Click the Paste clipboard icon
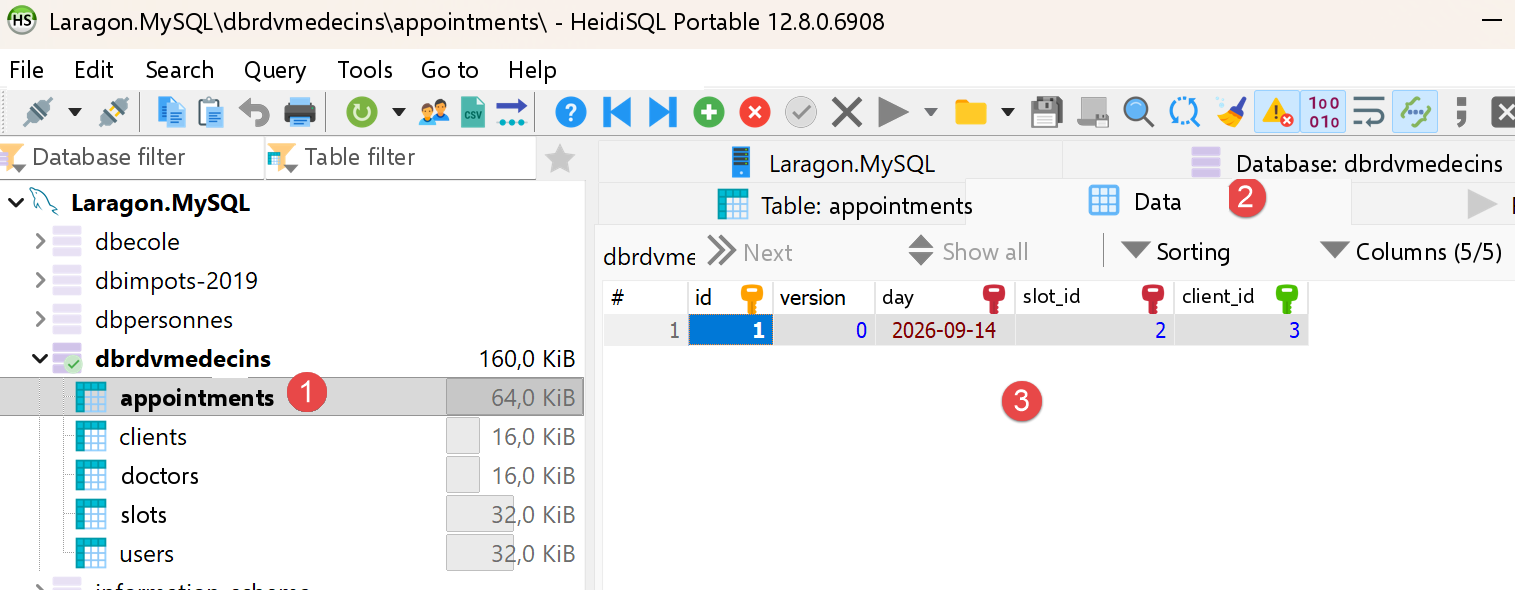This screenshot has width=1515, height=590. click(211, 112)
